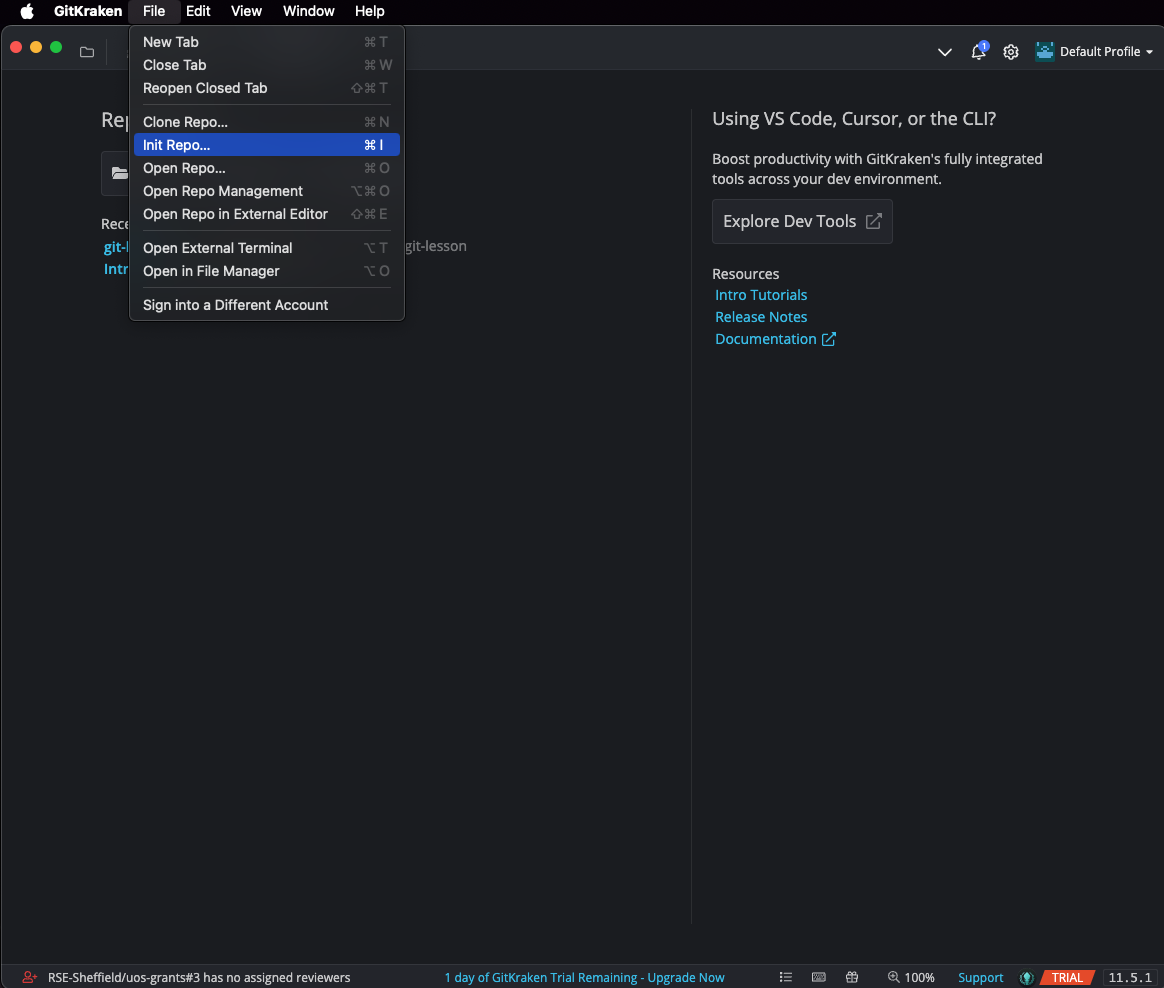The height and width of the screenshot is (988, 1164).
Task: Open the View menu in the menu bar
Action: tap(246, 11)
